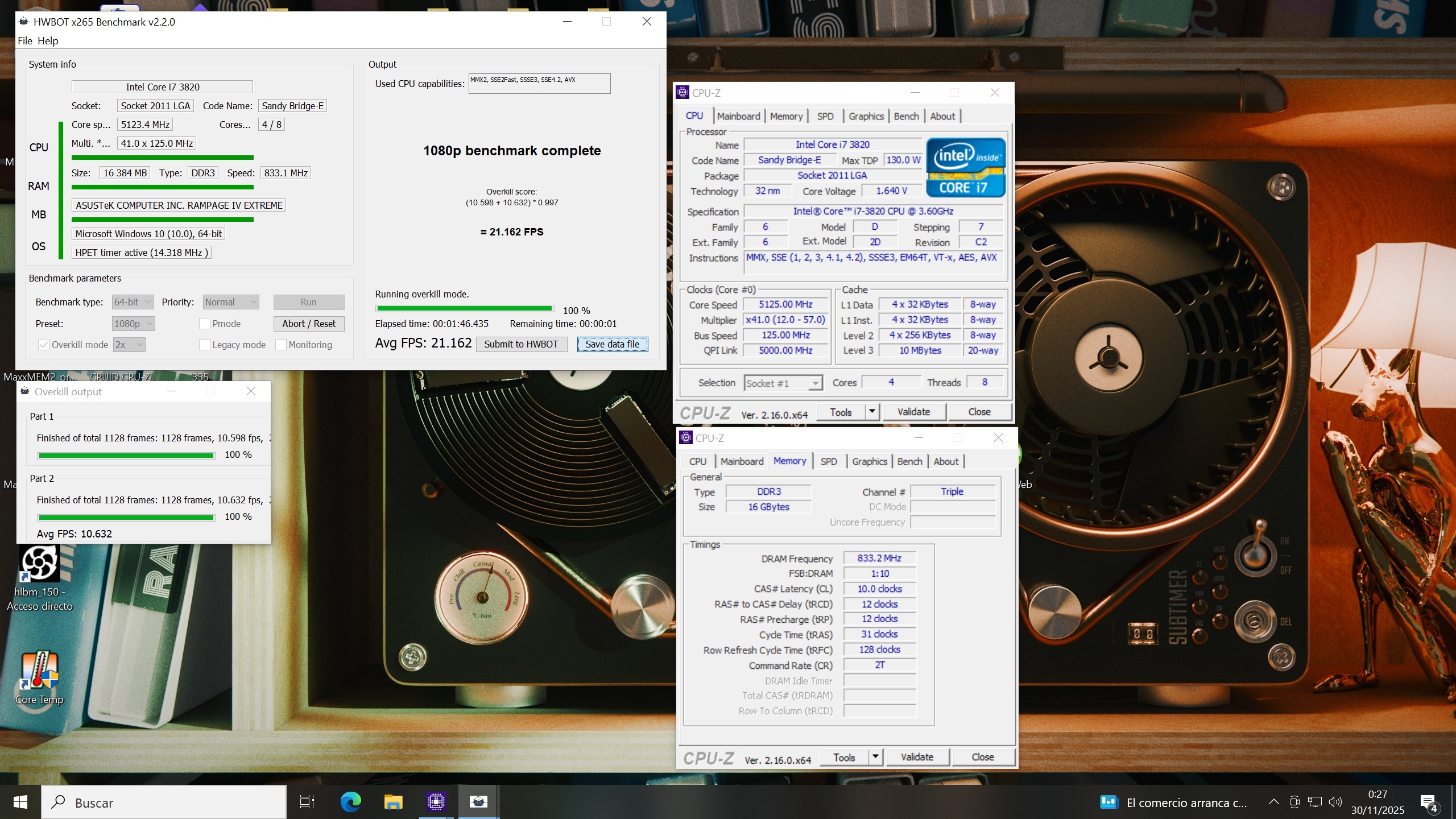Click the Task View taskbar icon
This screenshot has width=1456, height=819.
307,802
